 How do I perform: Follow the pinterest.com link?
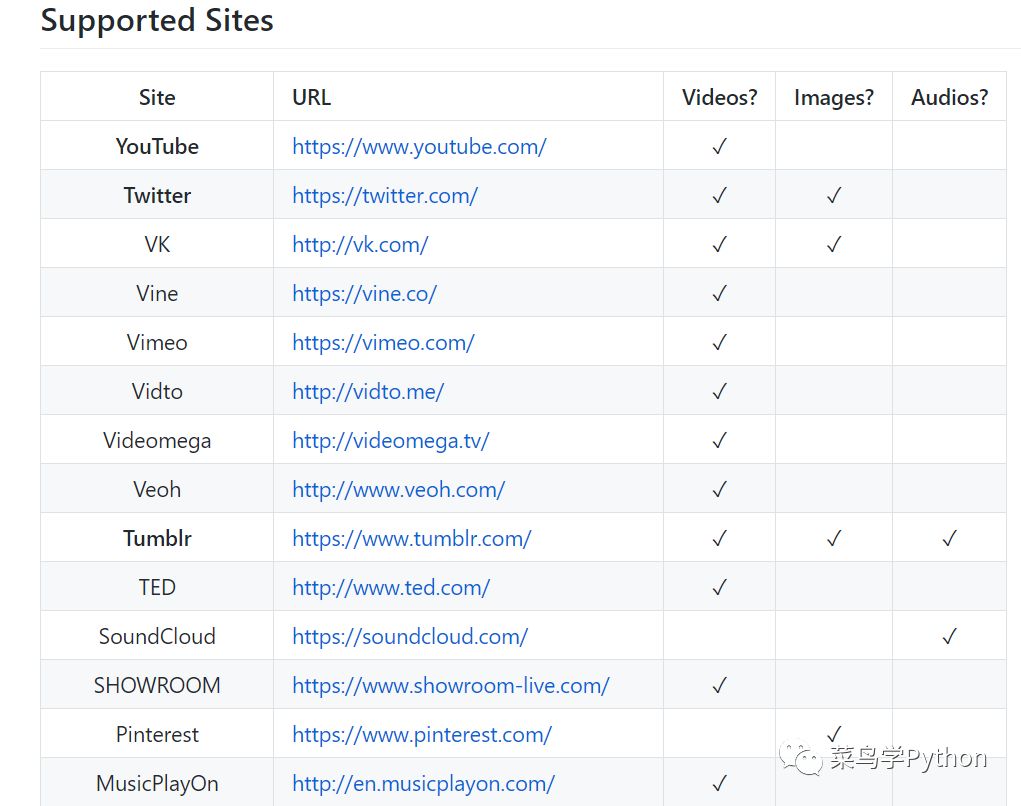422,734
